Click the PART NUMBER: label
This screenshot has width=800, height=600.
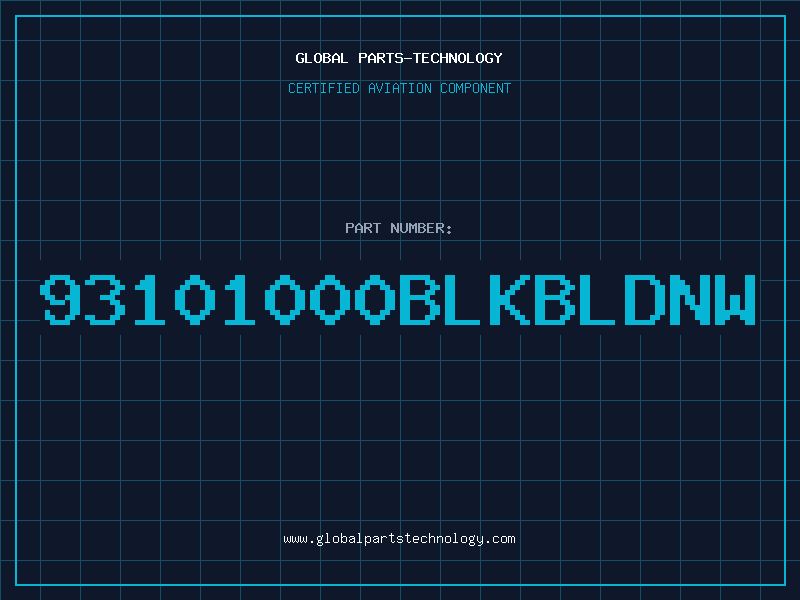pyautogui.click(x=398, y=228)
